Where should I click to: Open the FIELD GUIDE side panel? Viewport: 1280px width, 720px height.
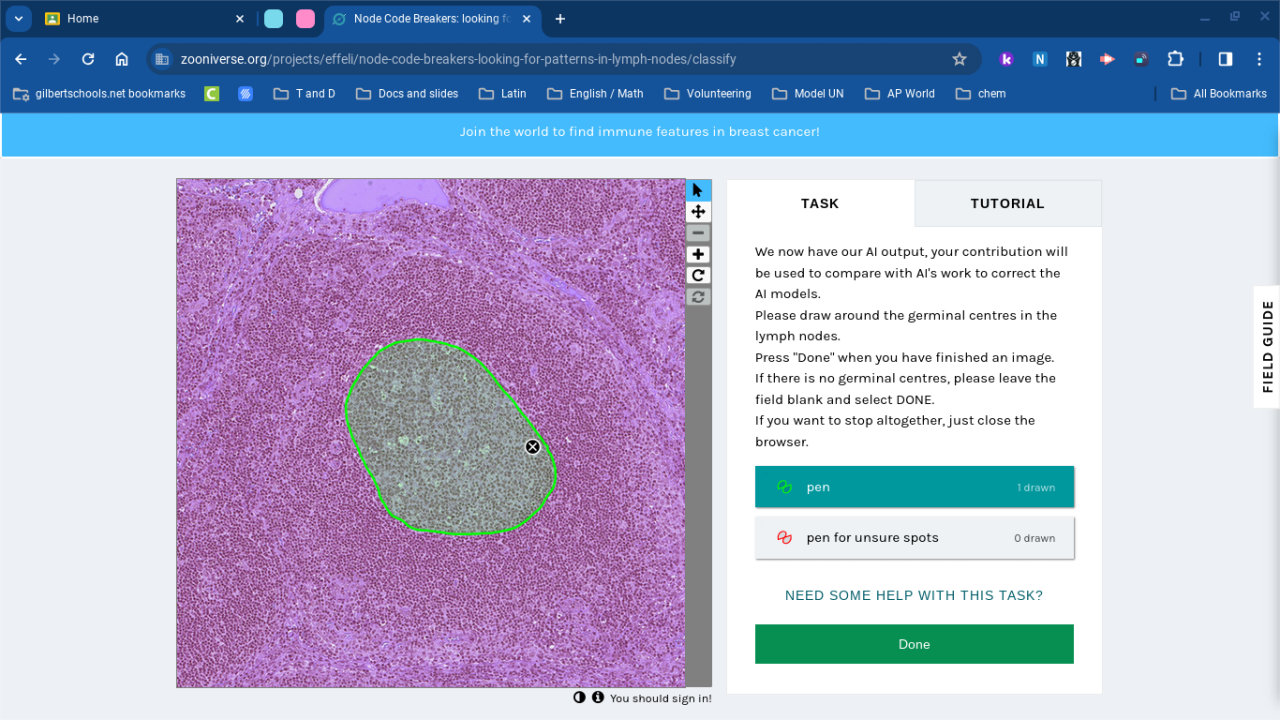tap(1267, 347)
